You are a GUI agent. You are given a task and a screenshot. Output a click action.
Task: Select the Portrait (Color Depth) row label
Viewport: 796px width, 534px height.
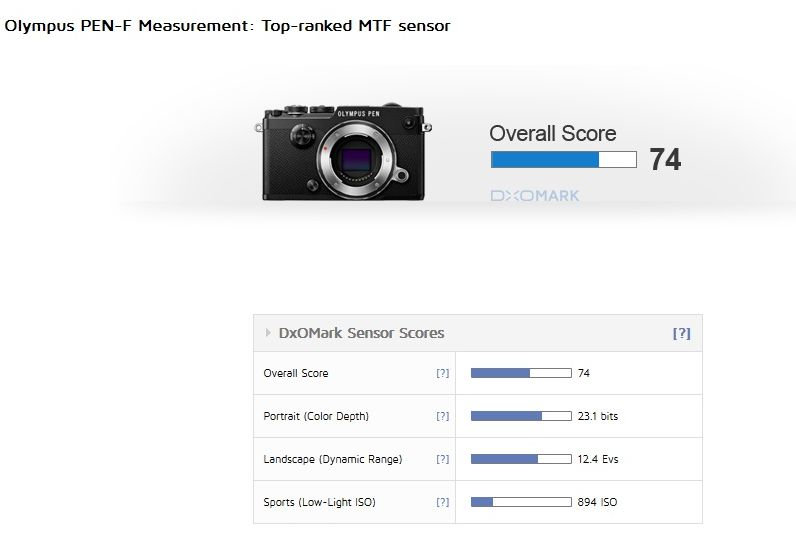coord(316,416)
